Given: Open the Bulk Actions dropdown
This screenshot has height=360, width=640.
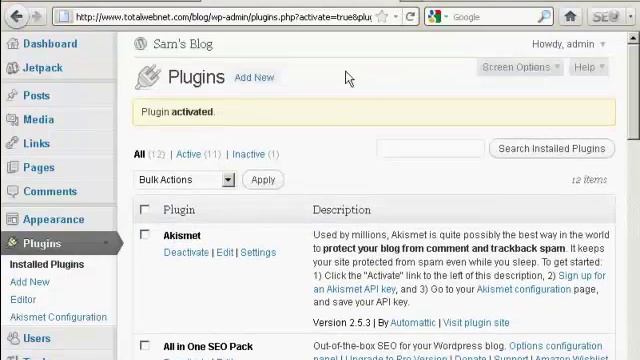Looking at the screenshot, I should (185, 180).
